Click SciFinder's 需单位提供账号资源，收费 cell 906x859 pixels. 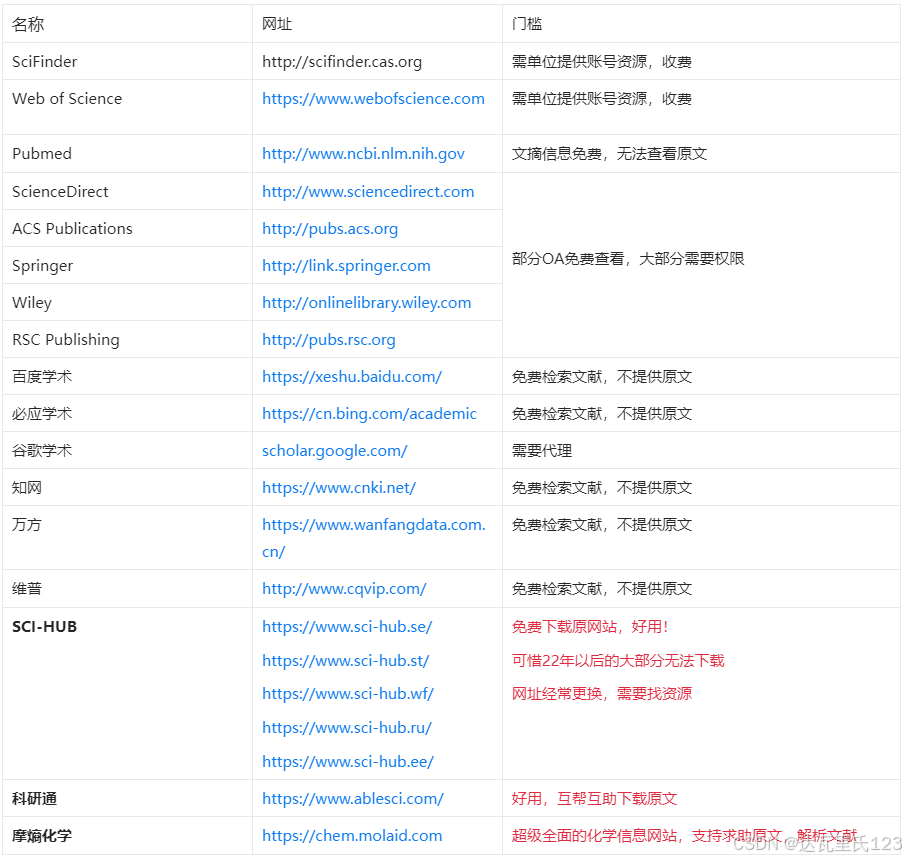click(x=701, y=61)
